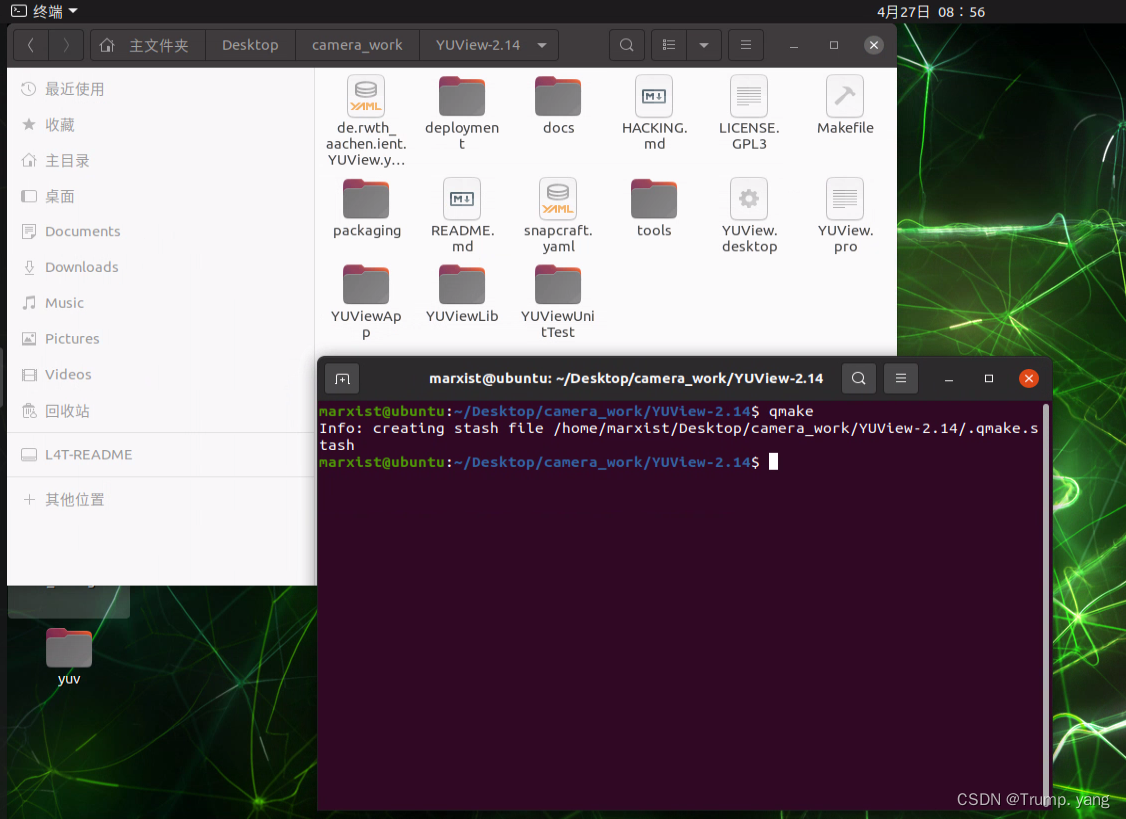Open the HACKING.md file

pyautogui.click(x=653, y=96)
